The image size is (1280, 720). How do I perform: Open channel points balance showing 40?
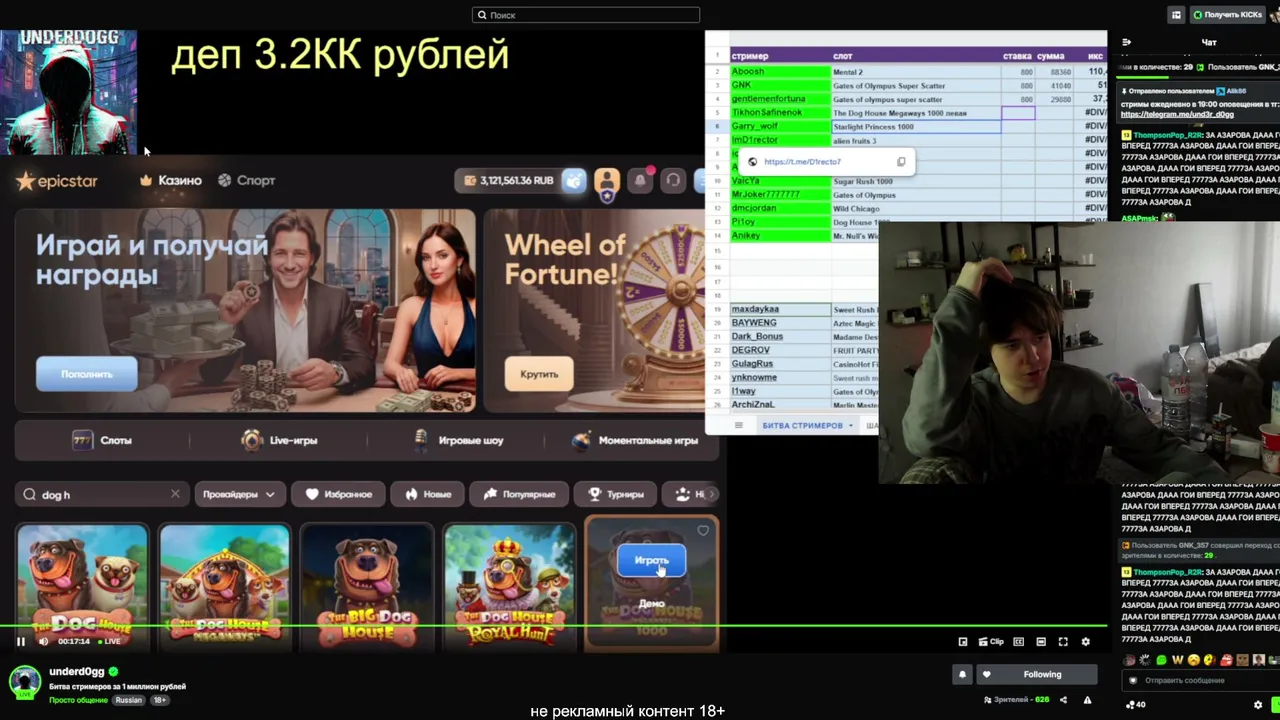click(1136, 705)
